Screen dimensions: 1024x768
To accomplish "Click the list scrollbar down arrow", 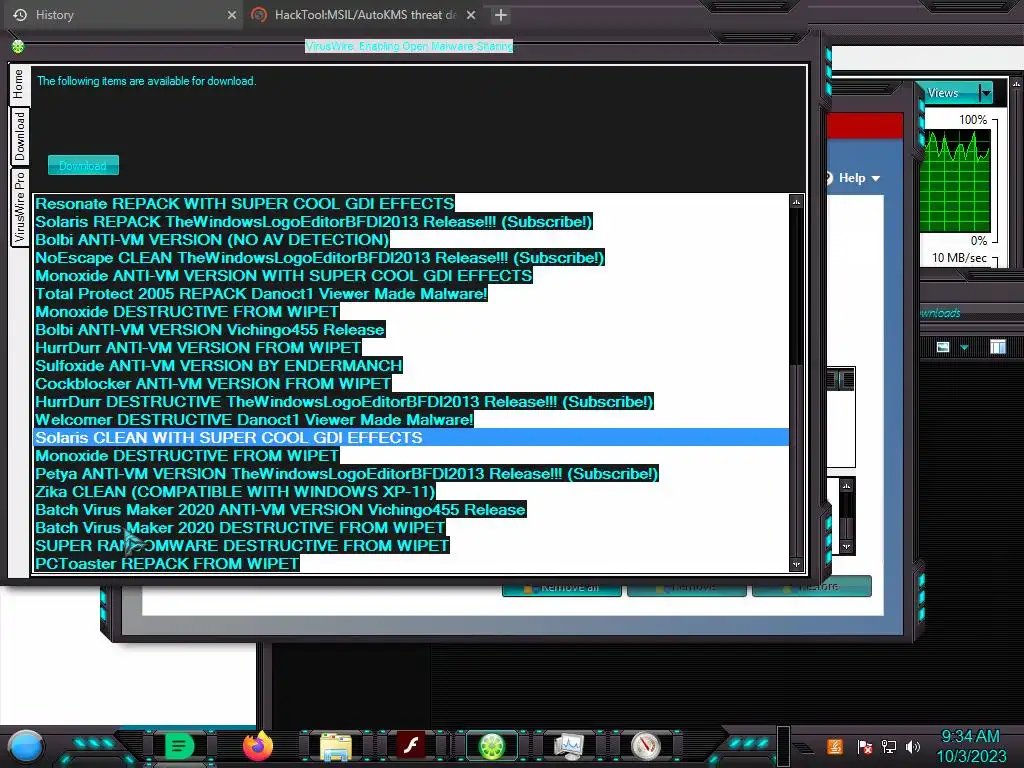I will pyautogui.click(x=796, y=564).
